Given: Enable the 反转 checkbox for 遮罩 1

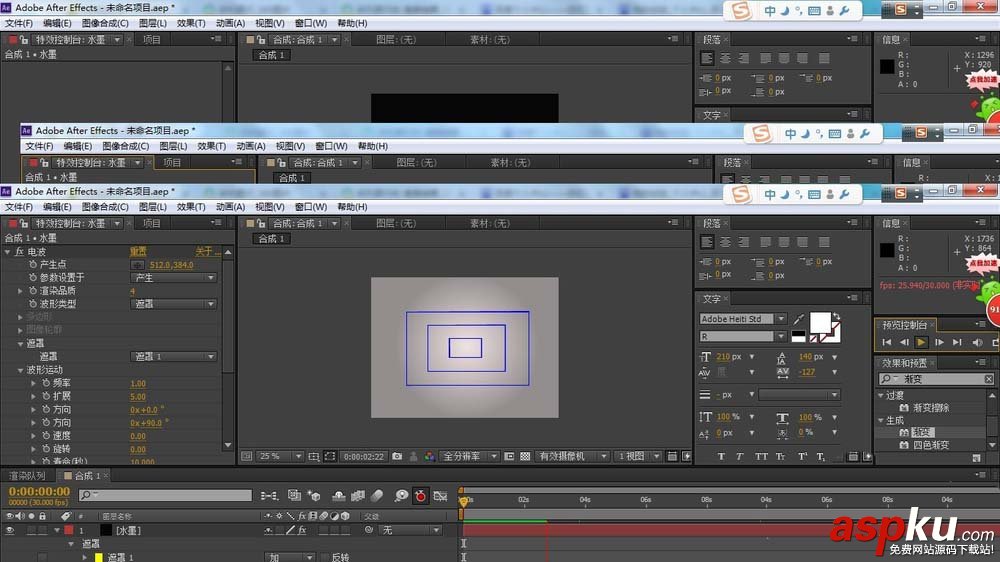Looking at the screenshot, I should click(x=322, y=557).
